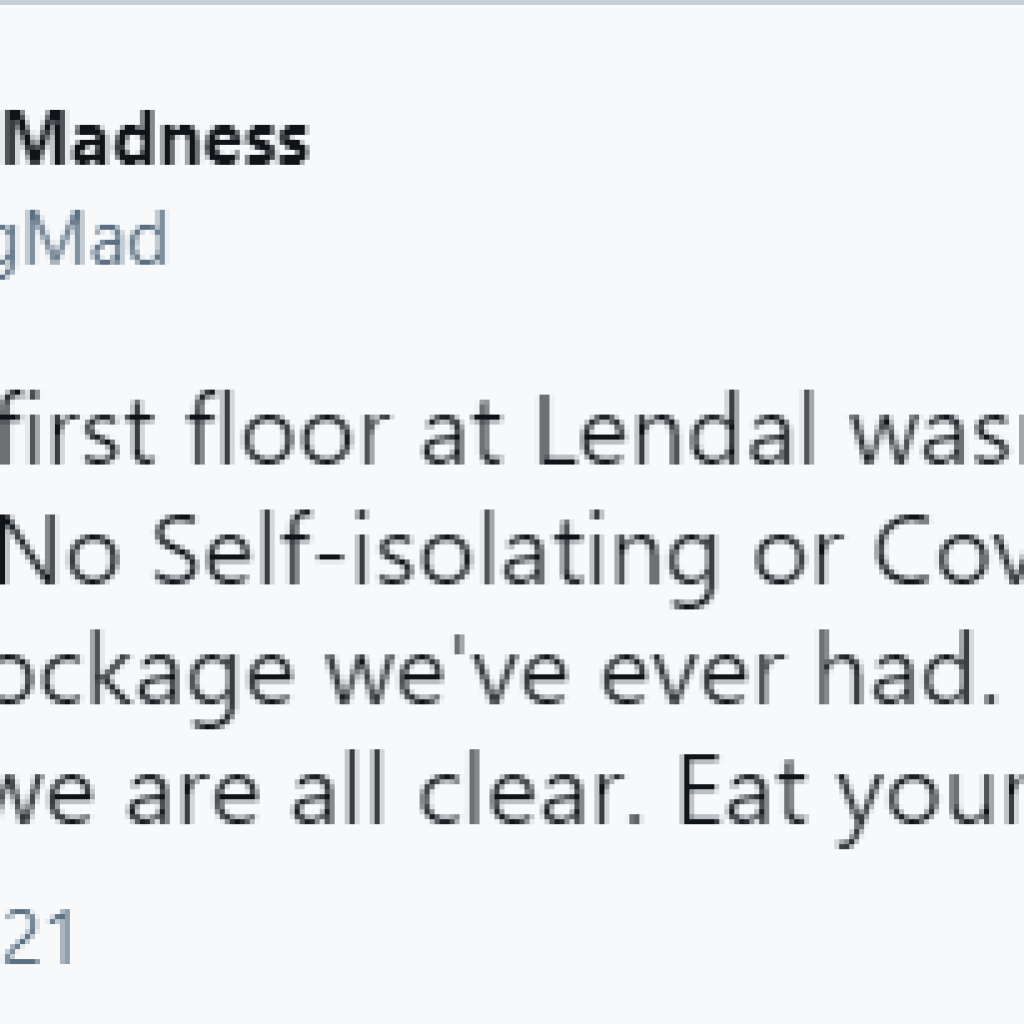
Task: Click the word floor in the first line
Action: click(x=288, y=428)
